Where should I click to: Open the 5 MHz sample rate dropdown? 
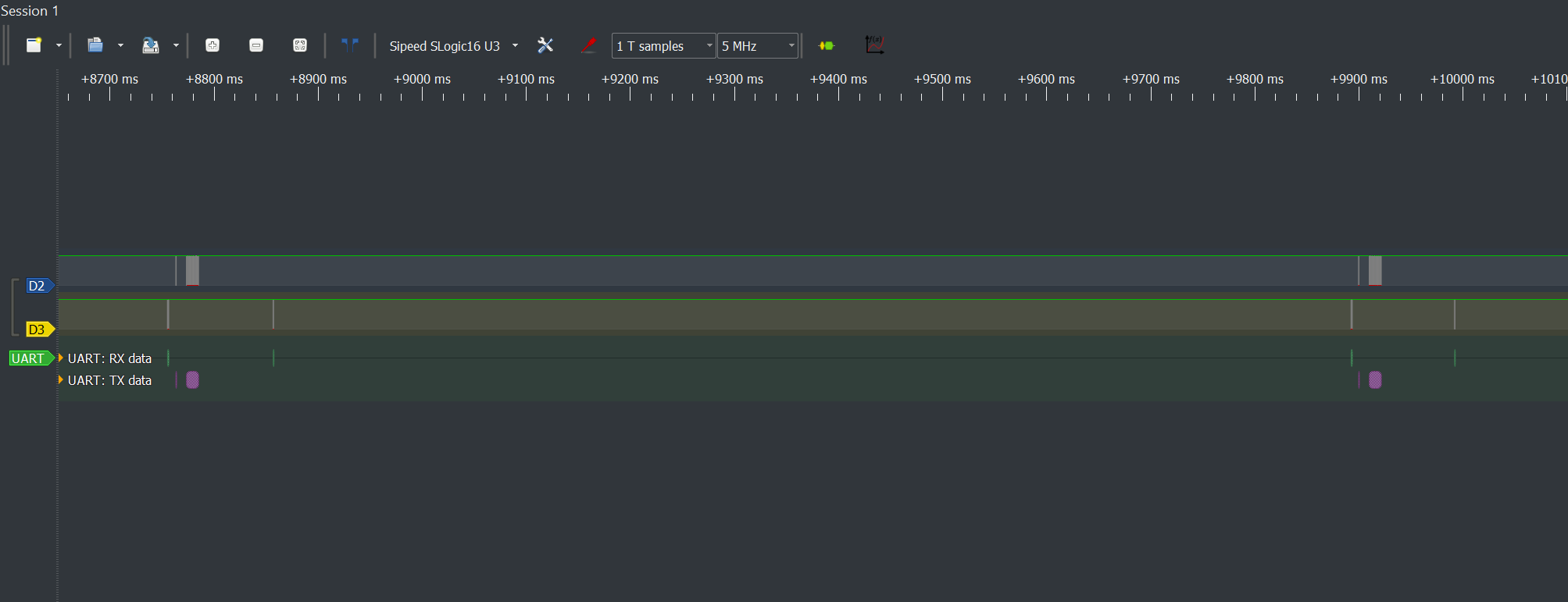click(758, 46)
